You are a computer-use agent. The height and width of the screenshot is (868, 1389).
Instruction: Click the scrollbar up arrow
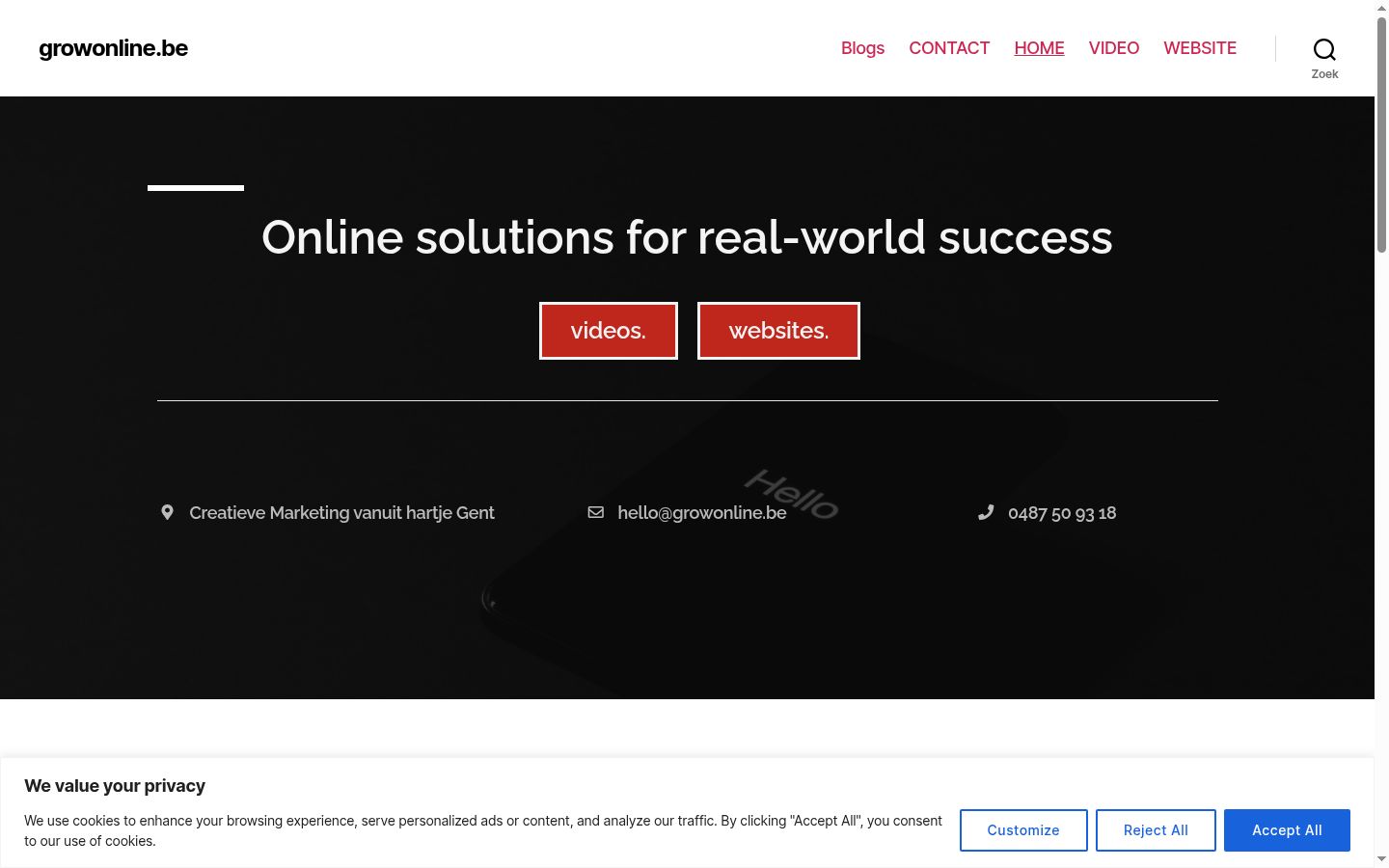pyautogui.click(x=1381, y=8)
